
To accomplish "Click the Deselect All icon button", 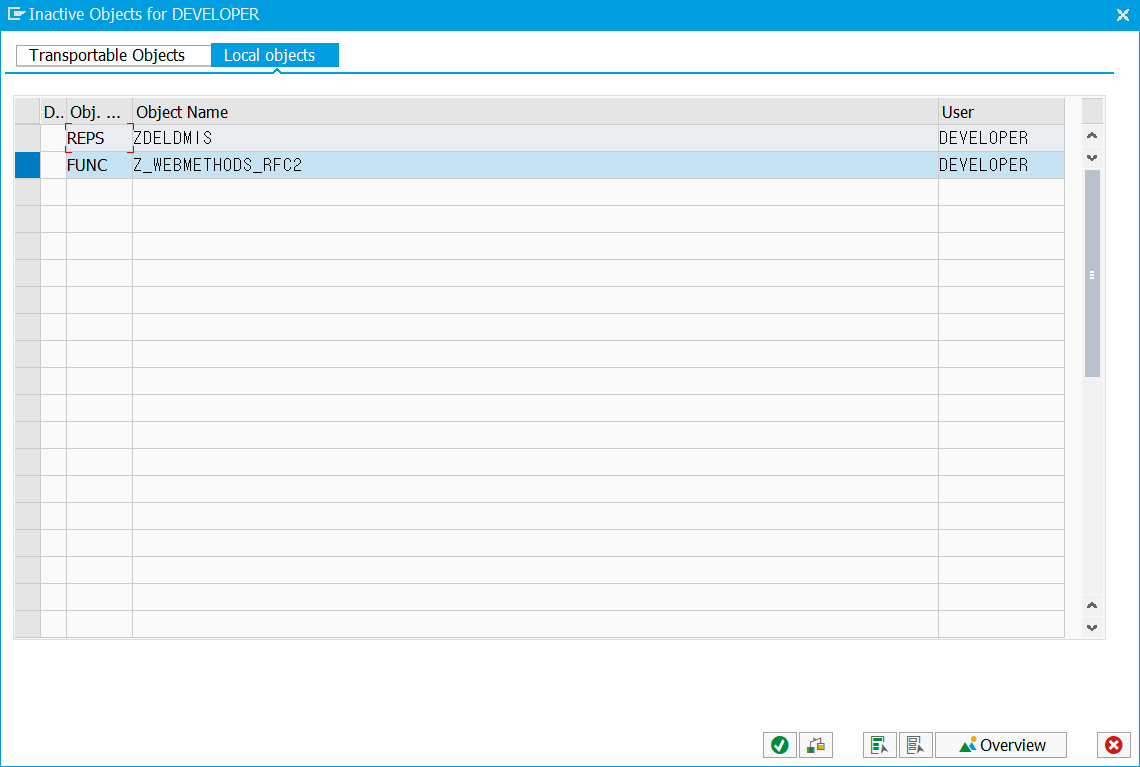I will click(x=916, y=745).
